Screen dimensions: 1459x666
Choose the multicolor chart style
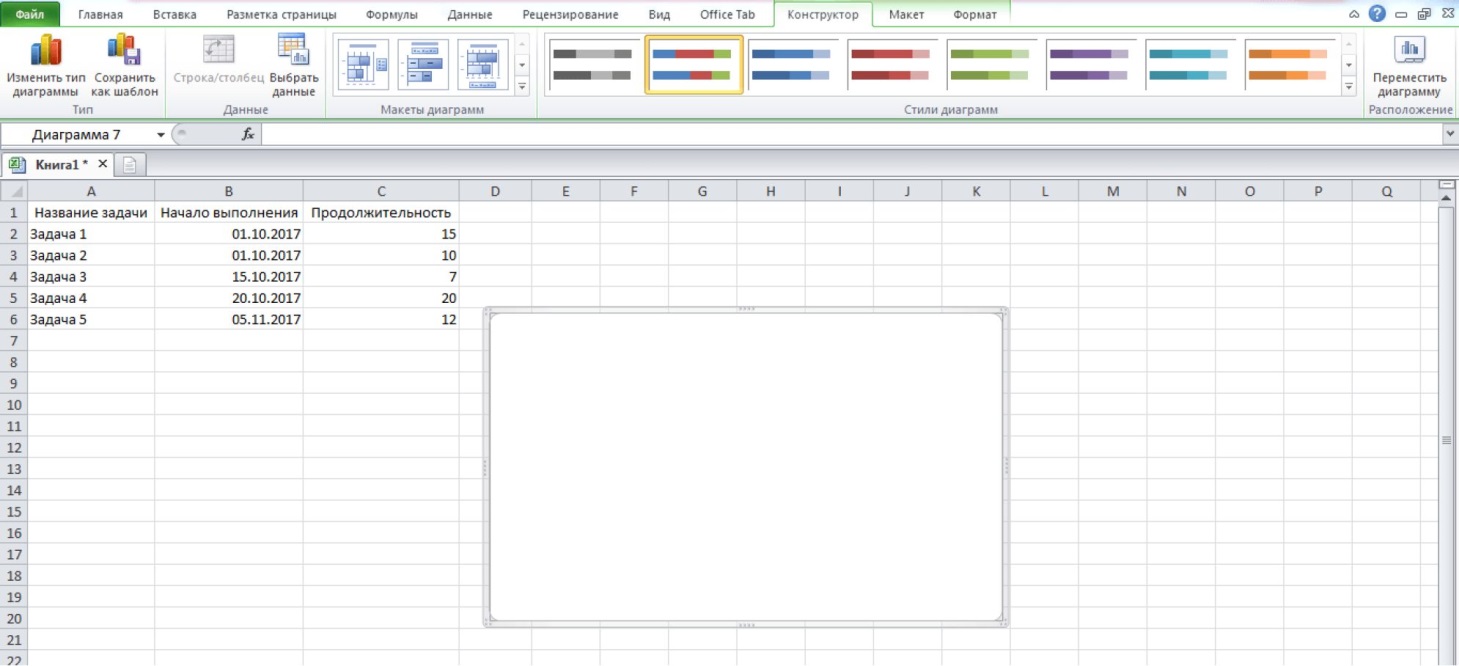click(x=694, y=65)
